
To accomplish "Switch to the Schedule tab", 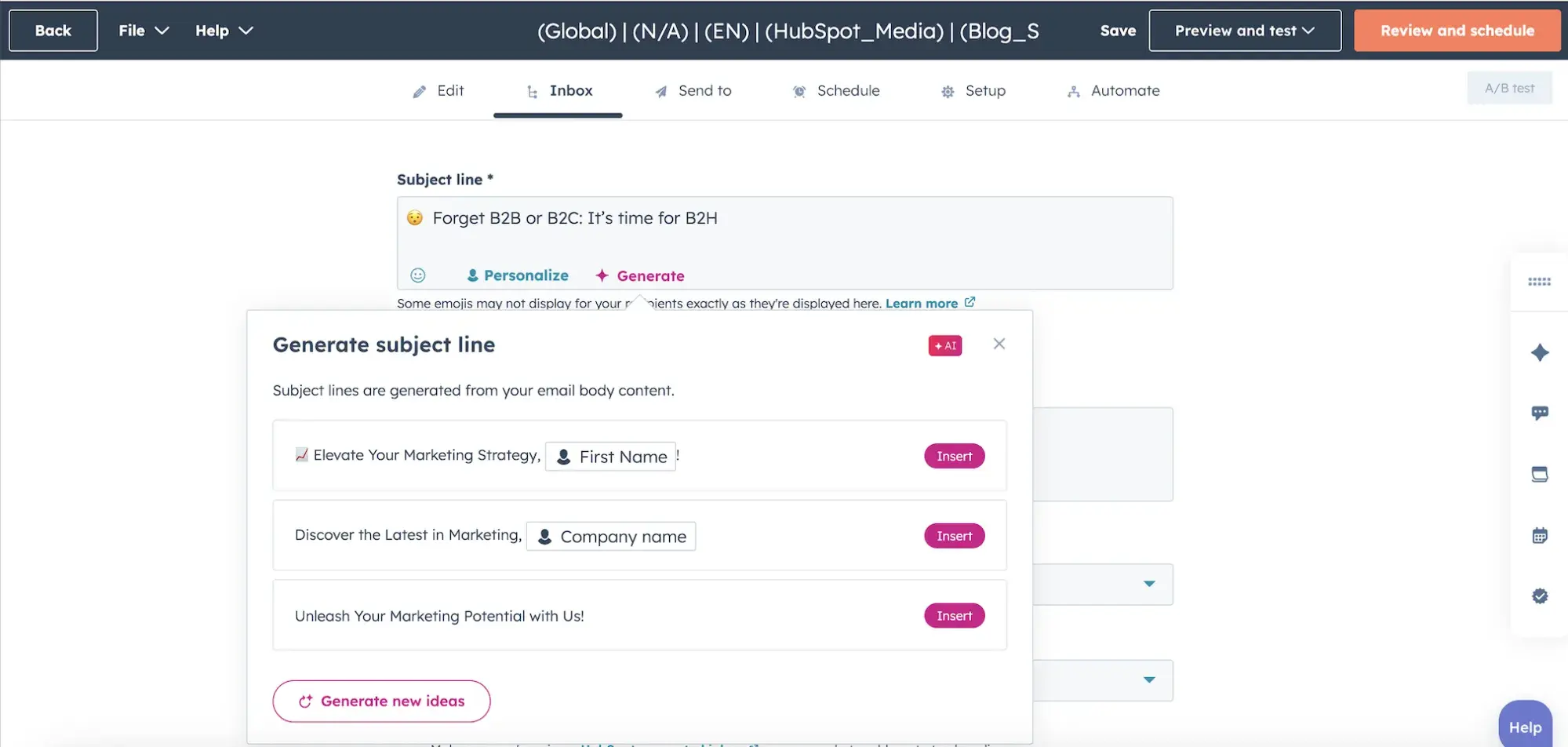I will [x=835, y=90].
